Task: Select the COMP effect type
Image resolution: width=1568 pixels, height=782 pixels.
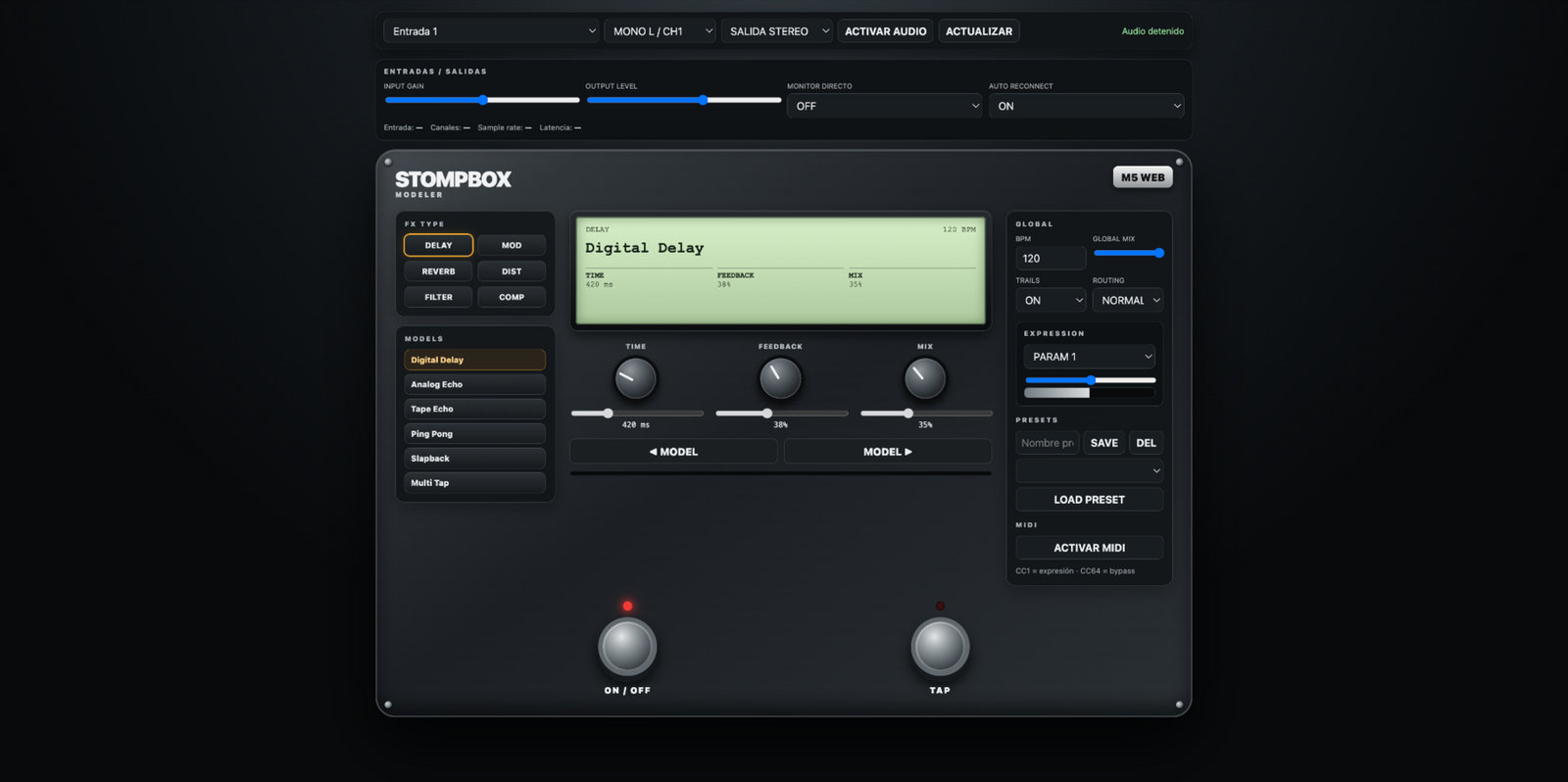Action: click(512, 297)
